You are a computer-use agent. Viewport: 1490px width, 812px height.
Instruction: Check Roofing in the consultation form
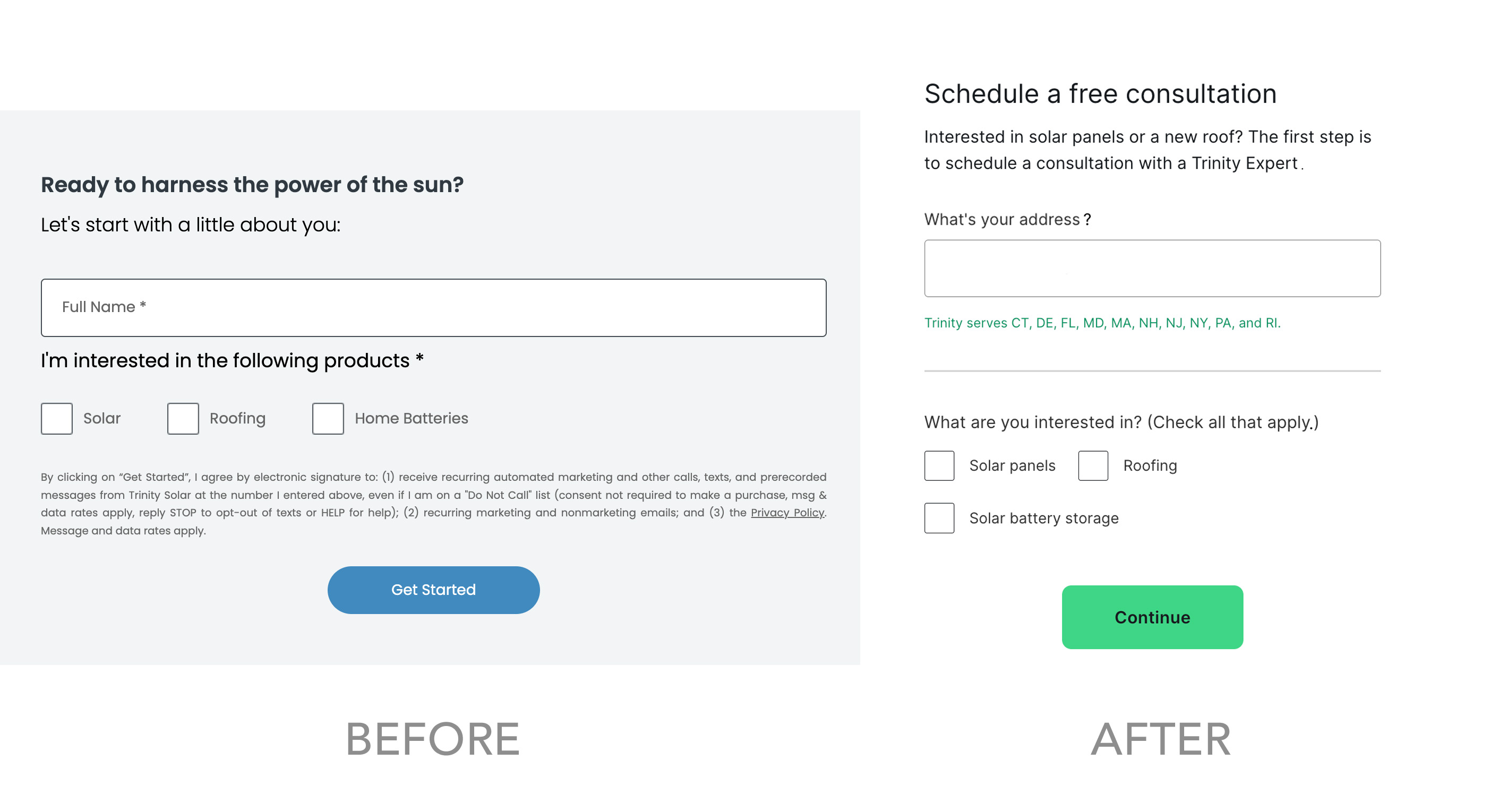pos(1093,466)
